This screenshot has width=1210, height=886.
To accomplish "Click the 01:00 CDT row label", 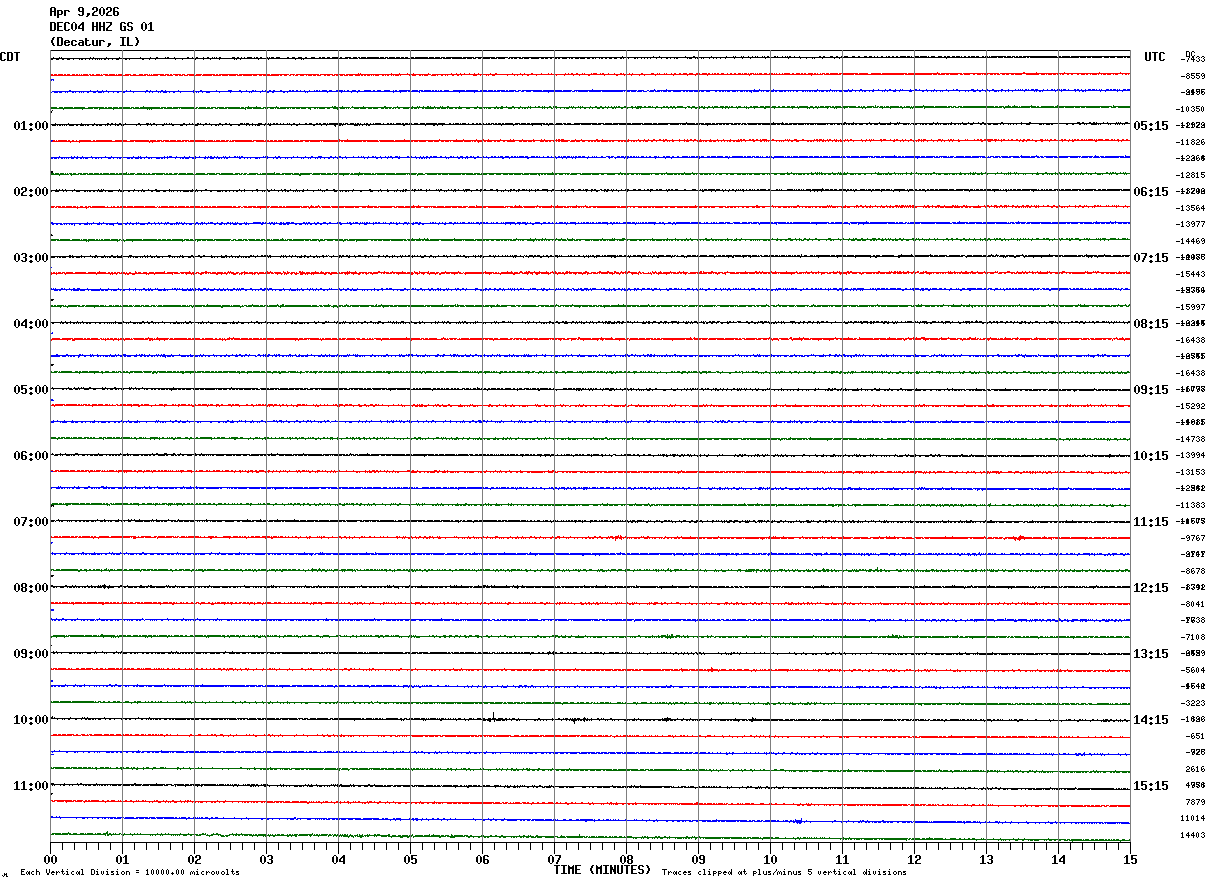I will [31, 126].
